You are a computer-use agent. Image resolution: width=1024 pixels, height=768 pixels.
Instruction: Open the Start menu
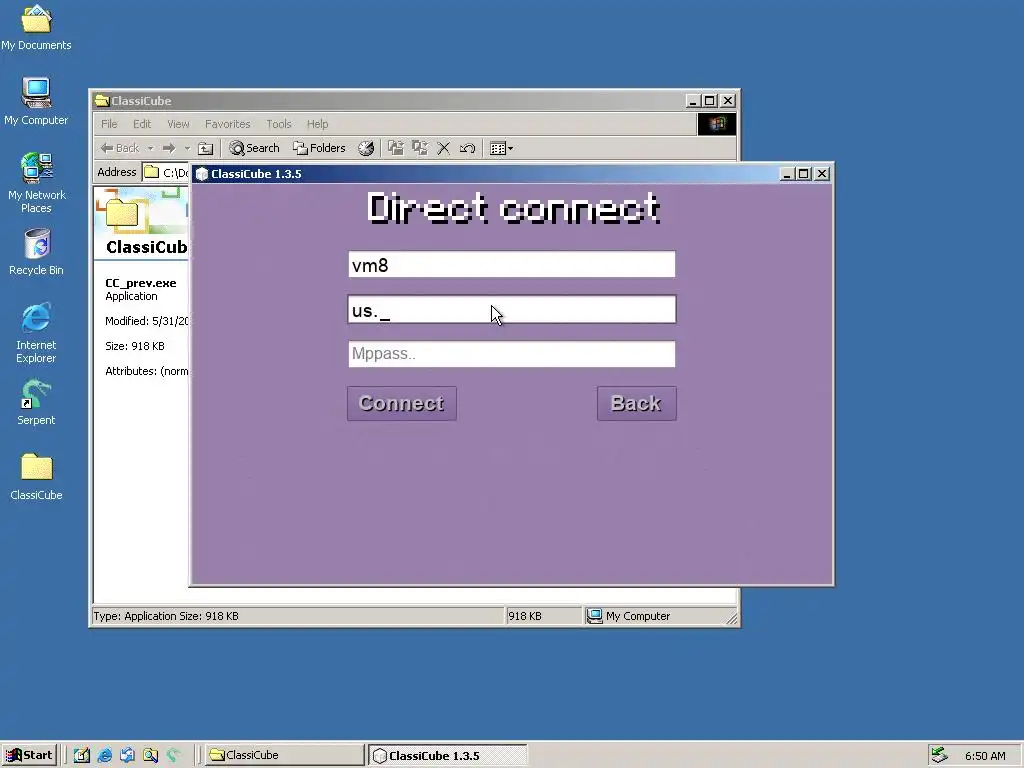click(x=29, y=755)
